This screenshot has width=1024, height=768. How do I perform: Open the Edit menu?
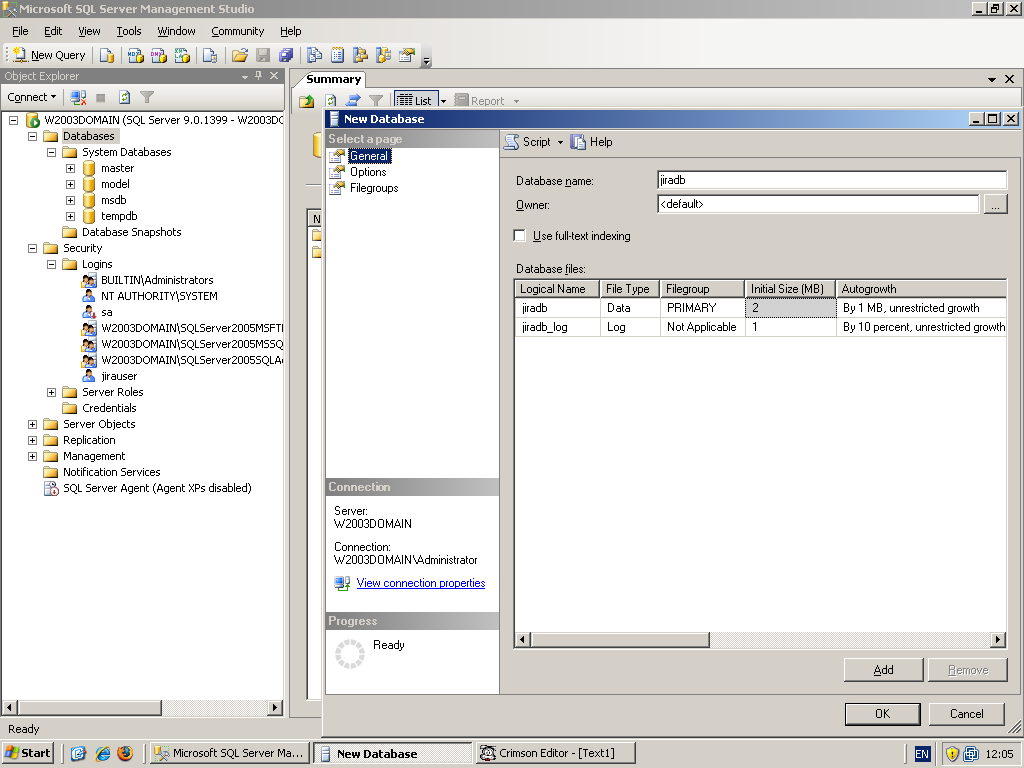click(53, 31)
